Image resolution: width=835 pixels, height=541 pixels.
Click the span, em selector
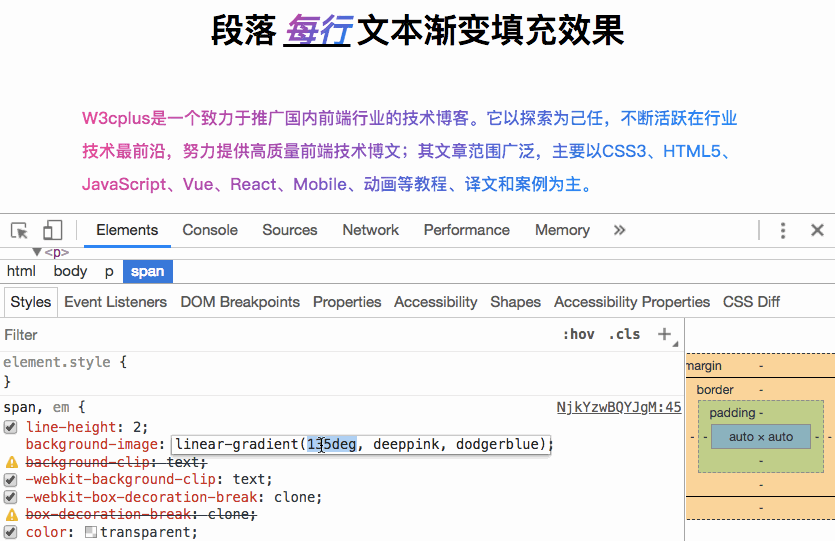36,407
